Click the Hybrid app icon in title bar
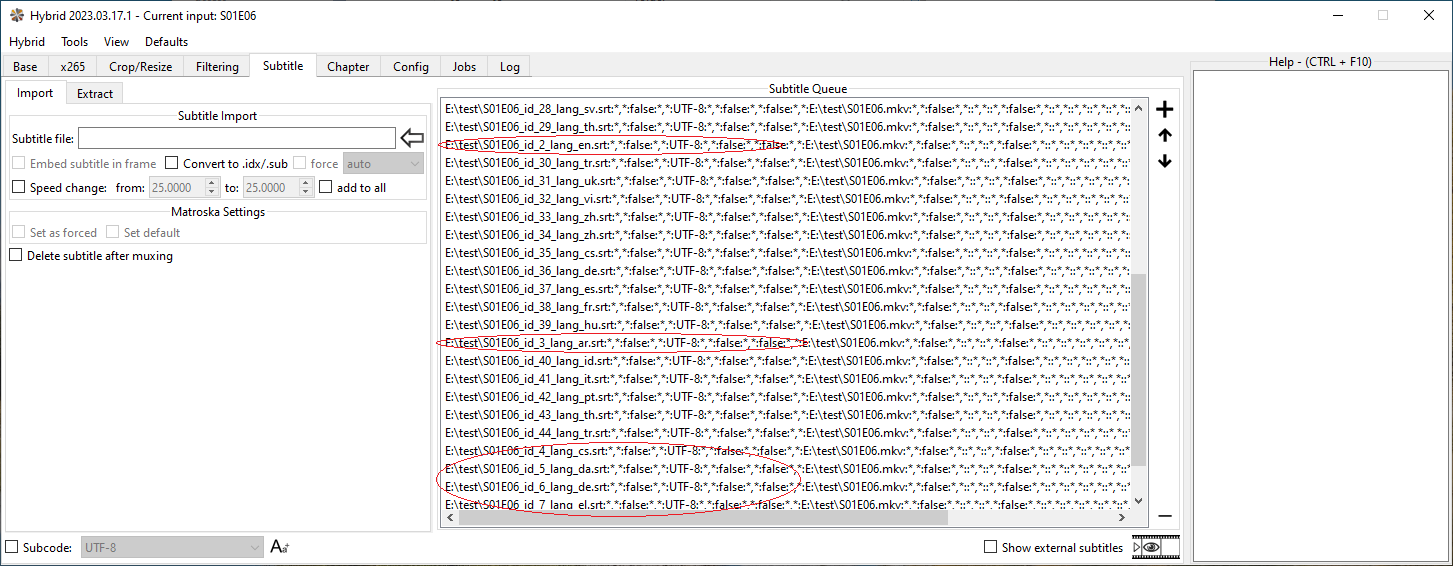 tap(16, 15)
